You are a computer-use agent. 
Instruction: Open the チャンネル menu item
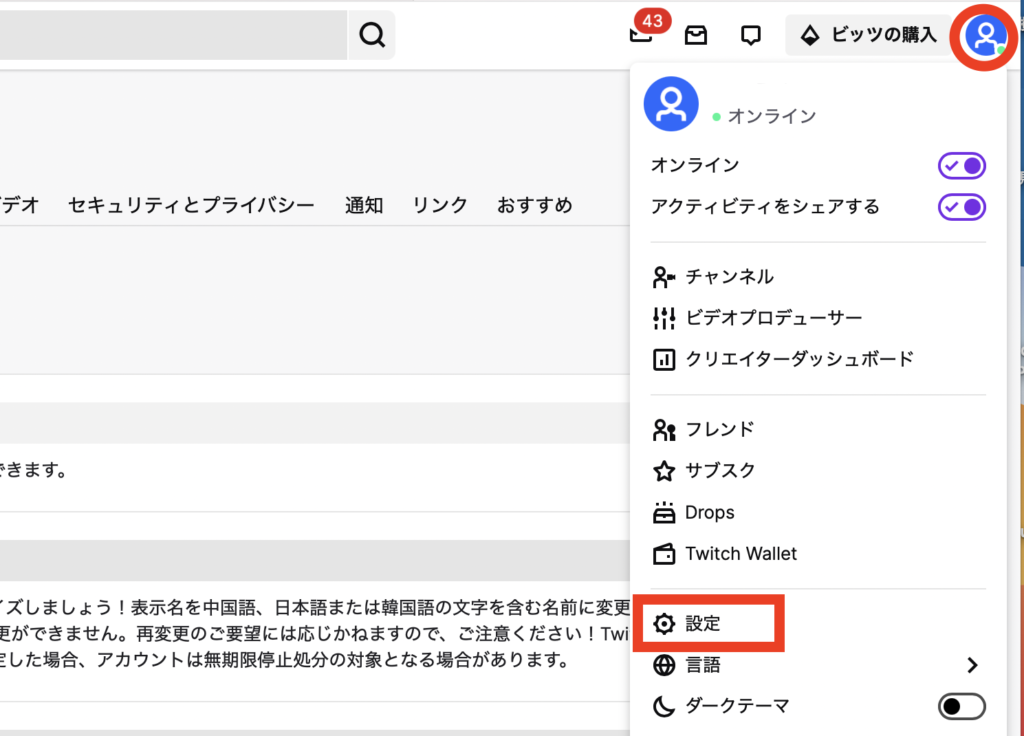[818, 277]
